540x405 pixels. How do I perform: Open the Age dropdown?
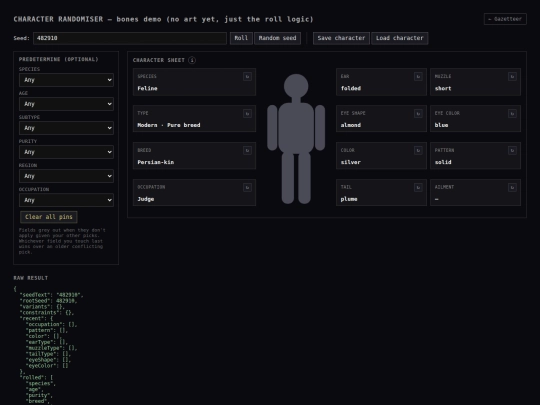pos(66,104)
